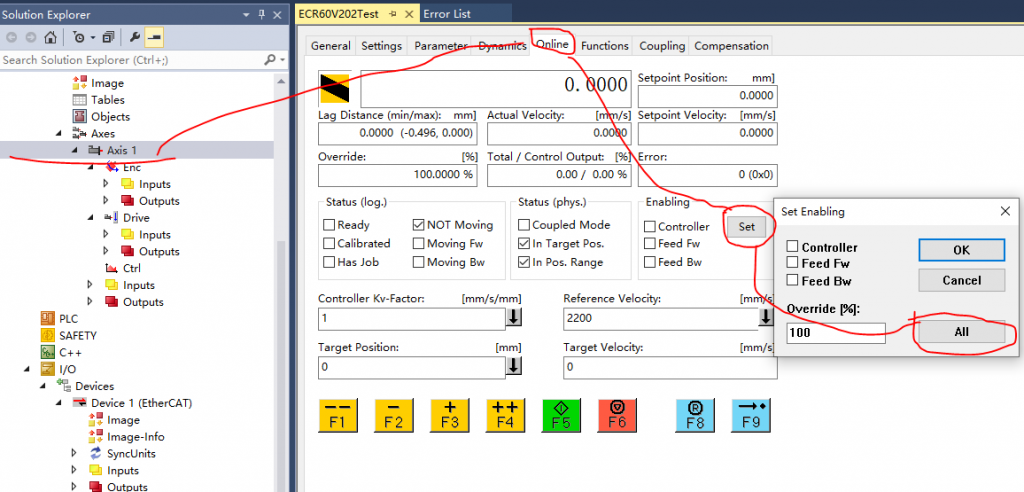The image size is (1024, 492).
Task: Check Feed Fw in the Set Enabling dialog
Action: pos(793,263)
